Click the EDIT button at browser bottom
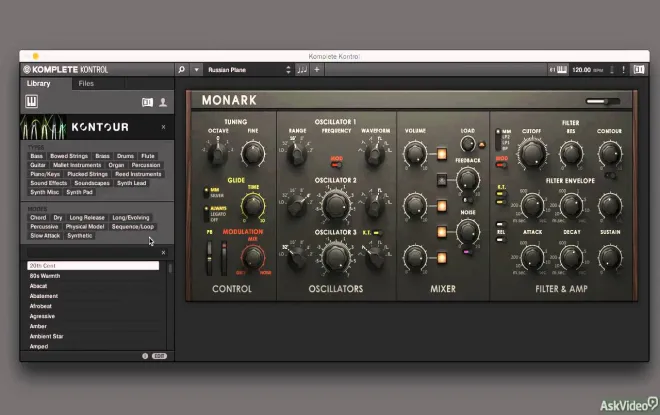 [x=160, y=356]
